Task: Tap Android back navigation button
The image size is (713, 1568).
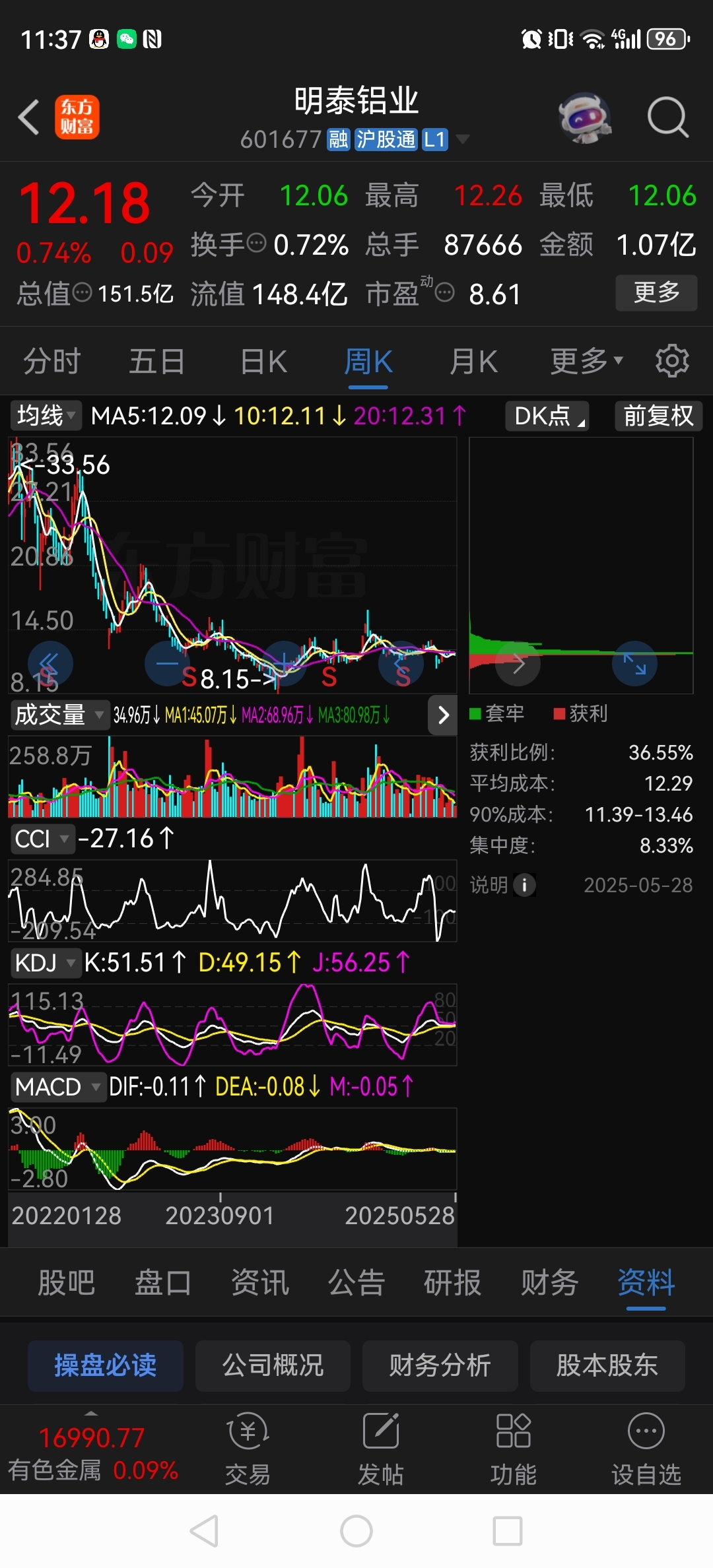Action: tap(204, 1531)
